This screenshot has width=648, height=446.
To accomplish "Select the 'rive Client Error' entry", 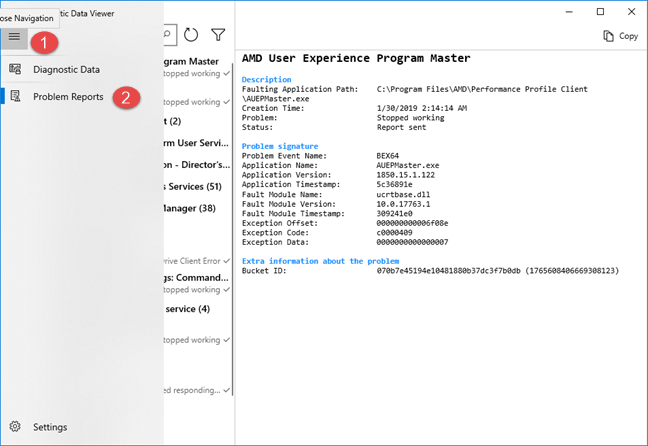I will coord(197,261).
